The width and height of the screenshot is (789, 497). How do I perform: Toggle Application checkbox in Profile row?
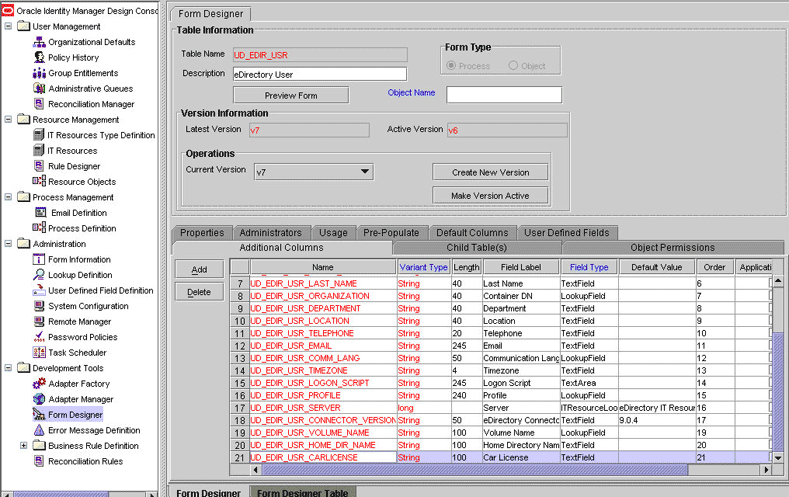[770, 395]
